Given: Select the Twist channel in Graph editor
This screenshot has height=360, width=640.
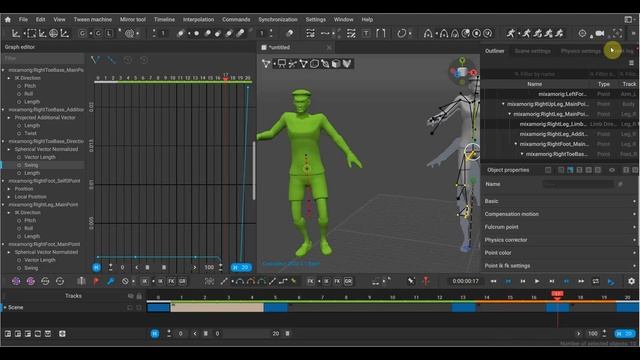Looking at the screenshot, I should coord(30,133).
